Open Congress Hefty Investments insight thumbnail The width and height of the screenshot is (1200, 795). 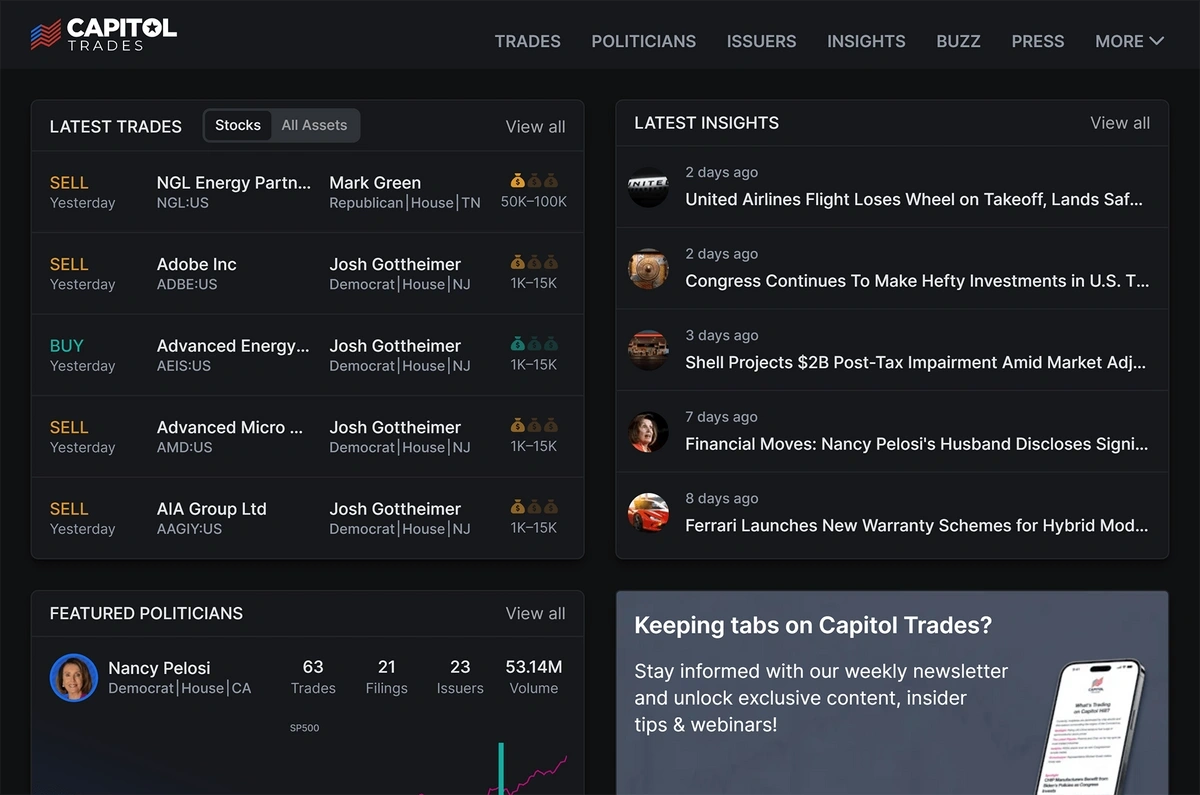tap(648, 269)
